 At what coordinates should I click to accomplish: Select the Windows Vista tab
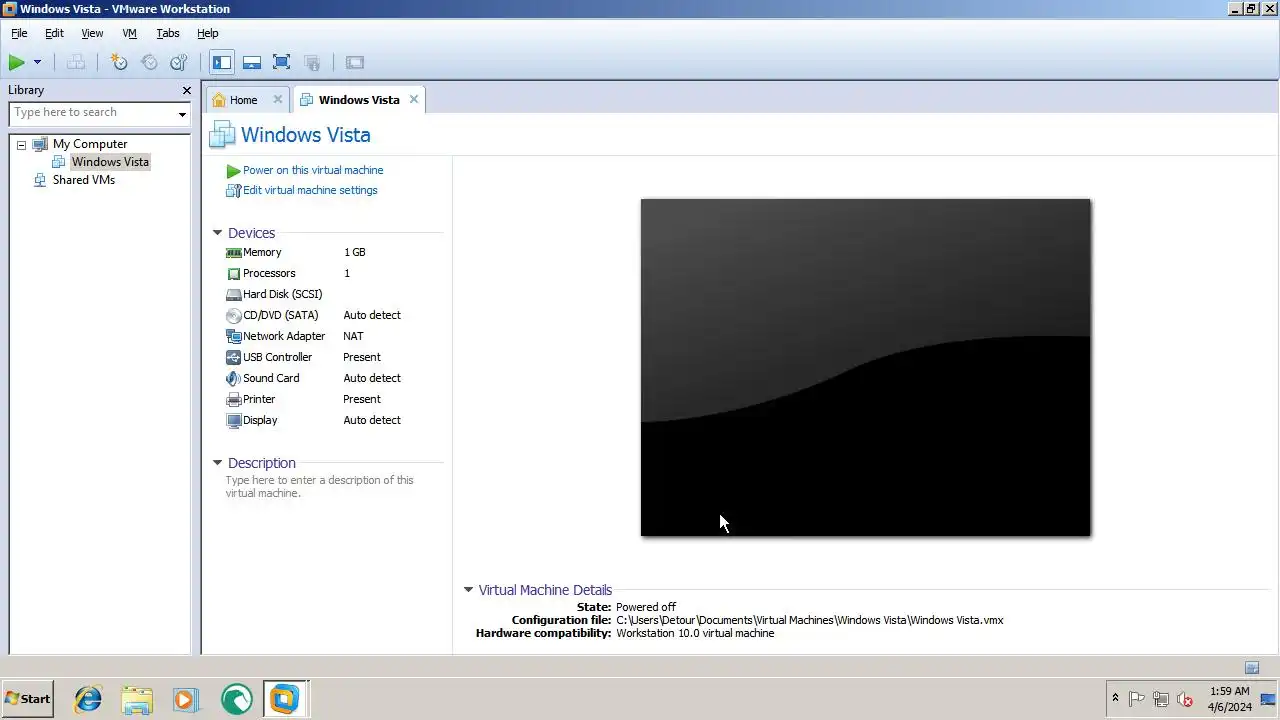[359, 100]
